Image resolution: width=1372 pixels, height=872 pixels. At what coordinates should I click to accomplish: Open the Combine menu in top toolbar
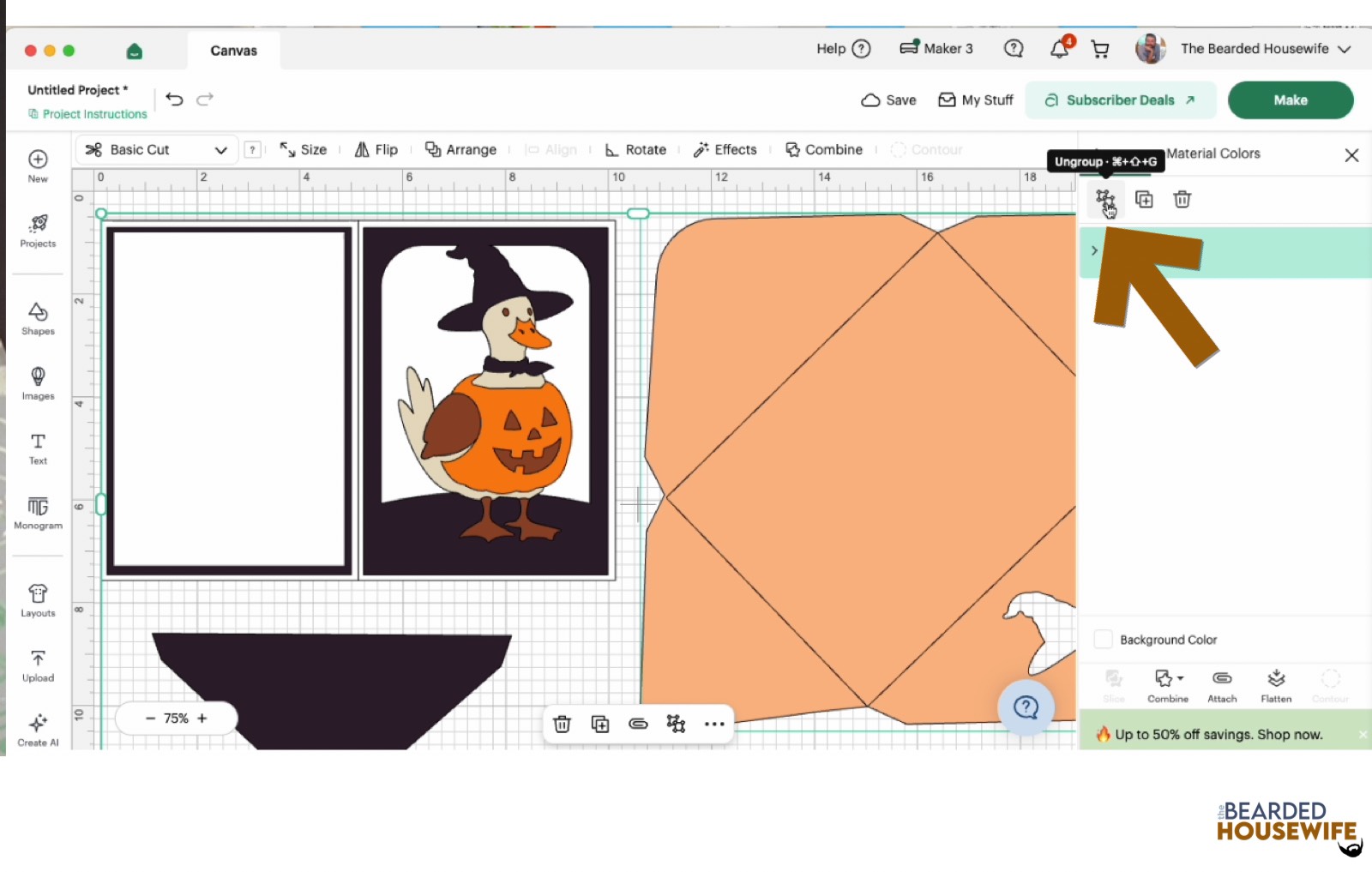pyautogui.click(x=824, y=149)
